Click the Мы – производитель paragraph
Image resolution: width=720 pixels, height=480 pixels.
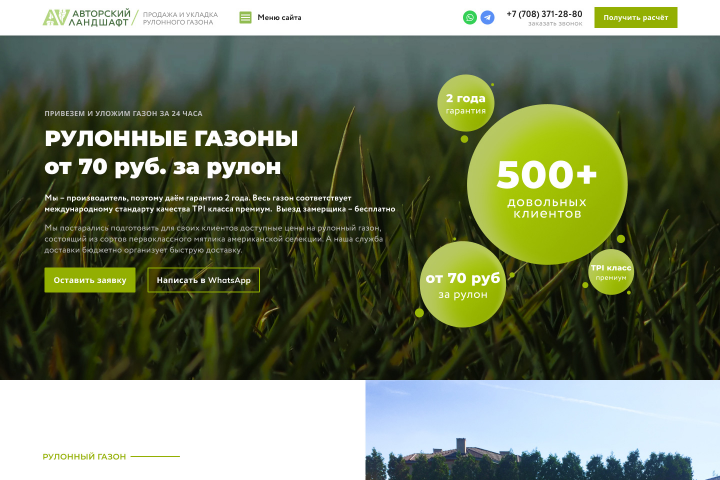220,203
